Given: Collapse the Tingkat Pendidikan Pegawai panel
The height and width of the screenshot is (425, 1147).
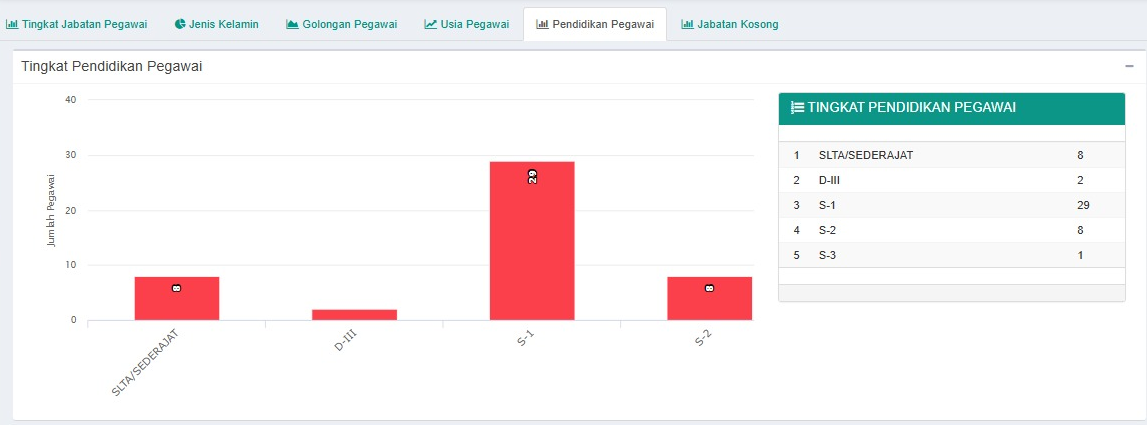Looking at the screenshot, I should pos(1129,65).
